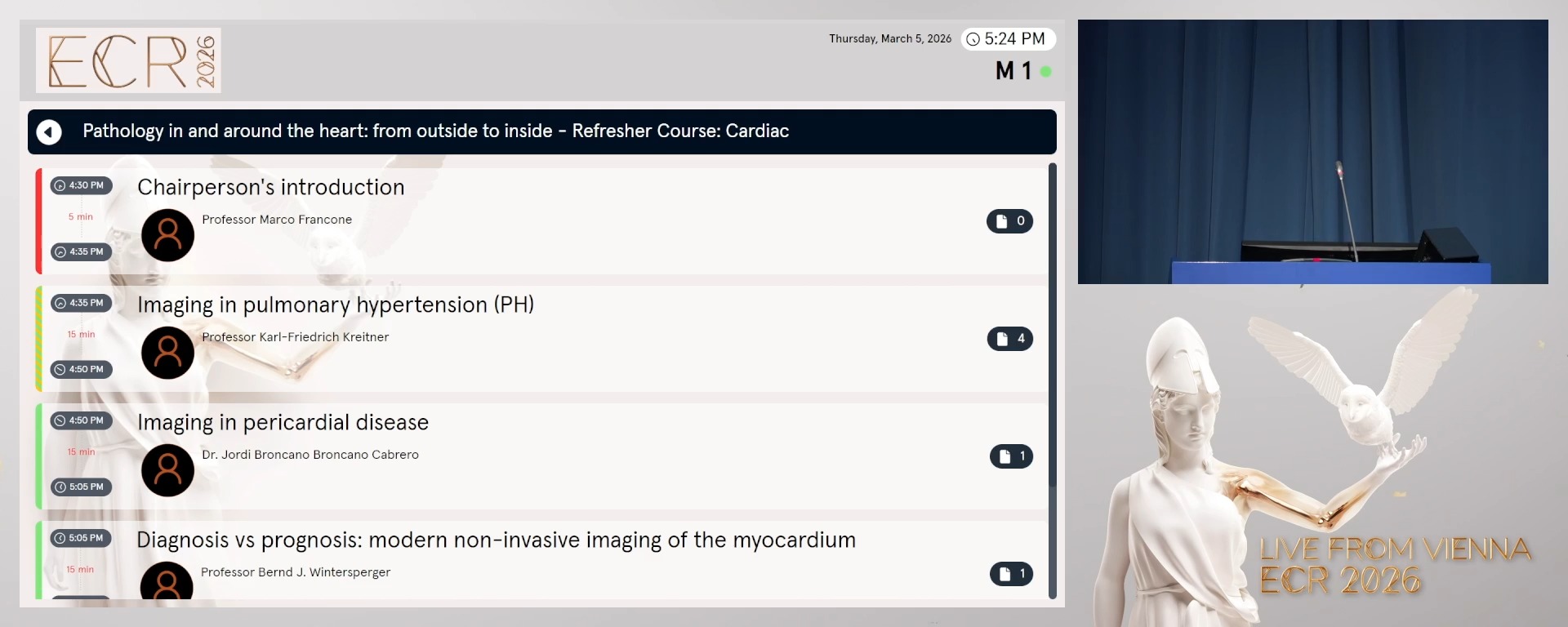Click Dr. Jordi Broncano's avatar icon
Image resolution: width=1568 pixels, height=627 pixels.
(167, 470)
